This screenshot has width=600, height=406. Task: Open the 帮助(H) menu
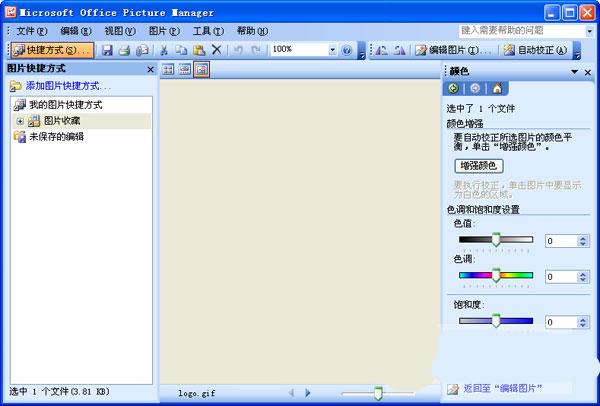point(253,31)
